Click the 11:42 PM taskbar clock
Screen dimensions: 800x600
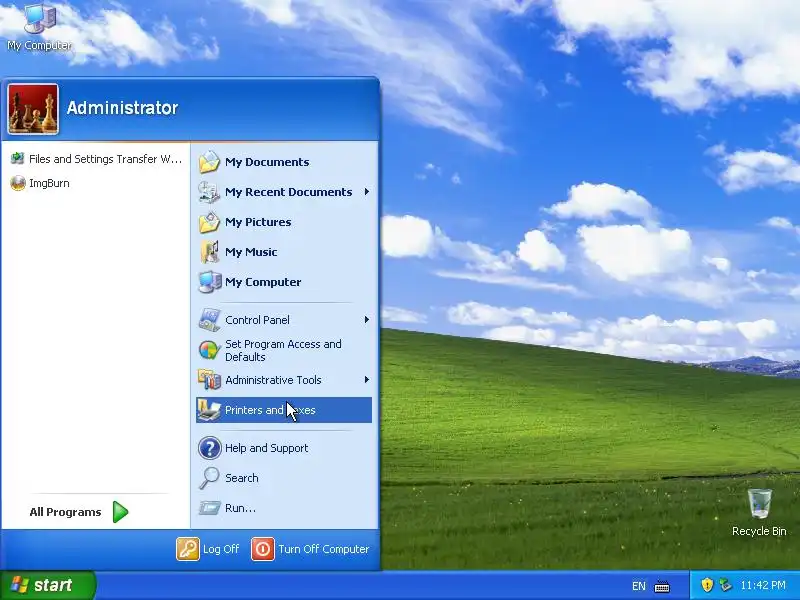click(x=763, y=585)
